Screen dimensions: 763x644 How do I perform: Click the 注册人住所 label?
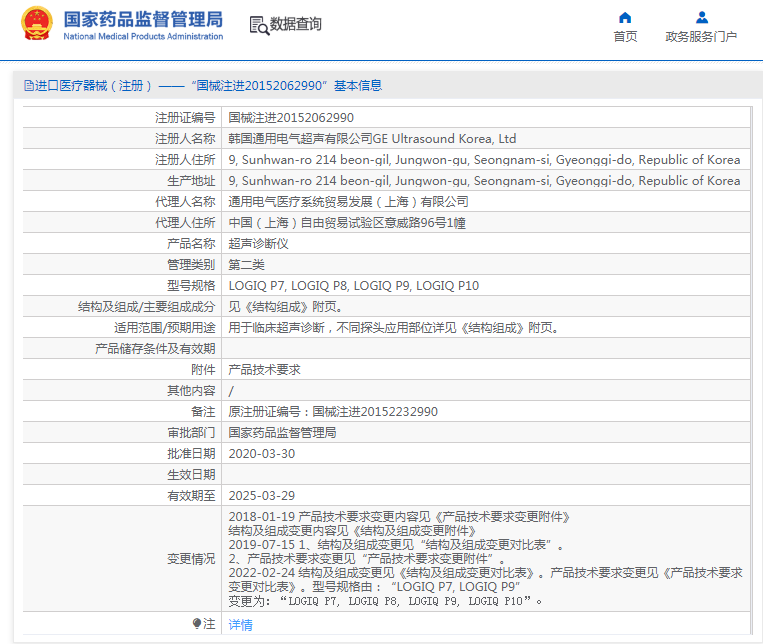(185, 160)
